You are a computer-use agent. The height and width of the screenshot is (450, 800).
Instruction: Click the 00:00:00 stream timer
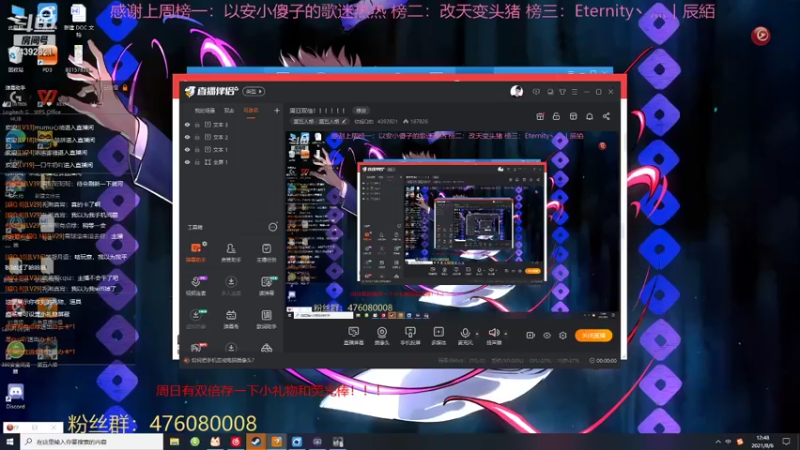click(603, 360)
